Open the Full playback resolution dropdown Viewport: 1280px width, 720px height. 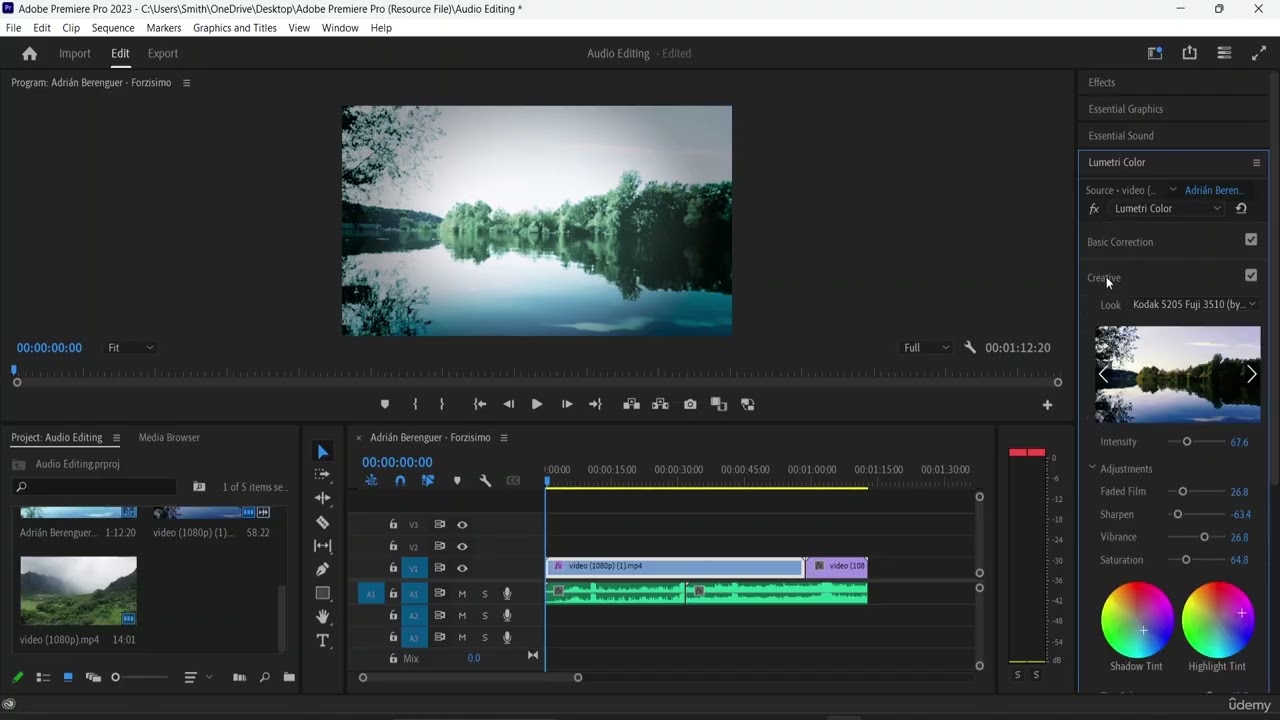coord(927,348)
